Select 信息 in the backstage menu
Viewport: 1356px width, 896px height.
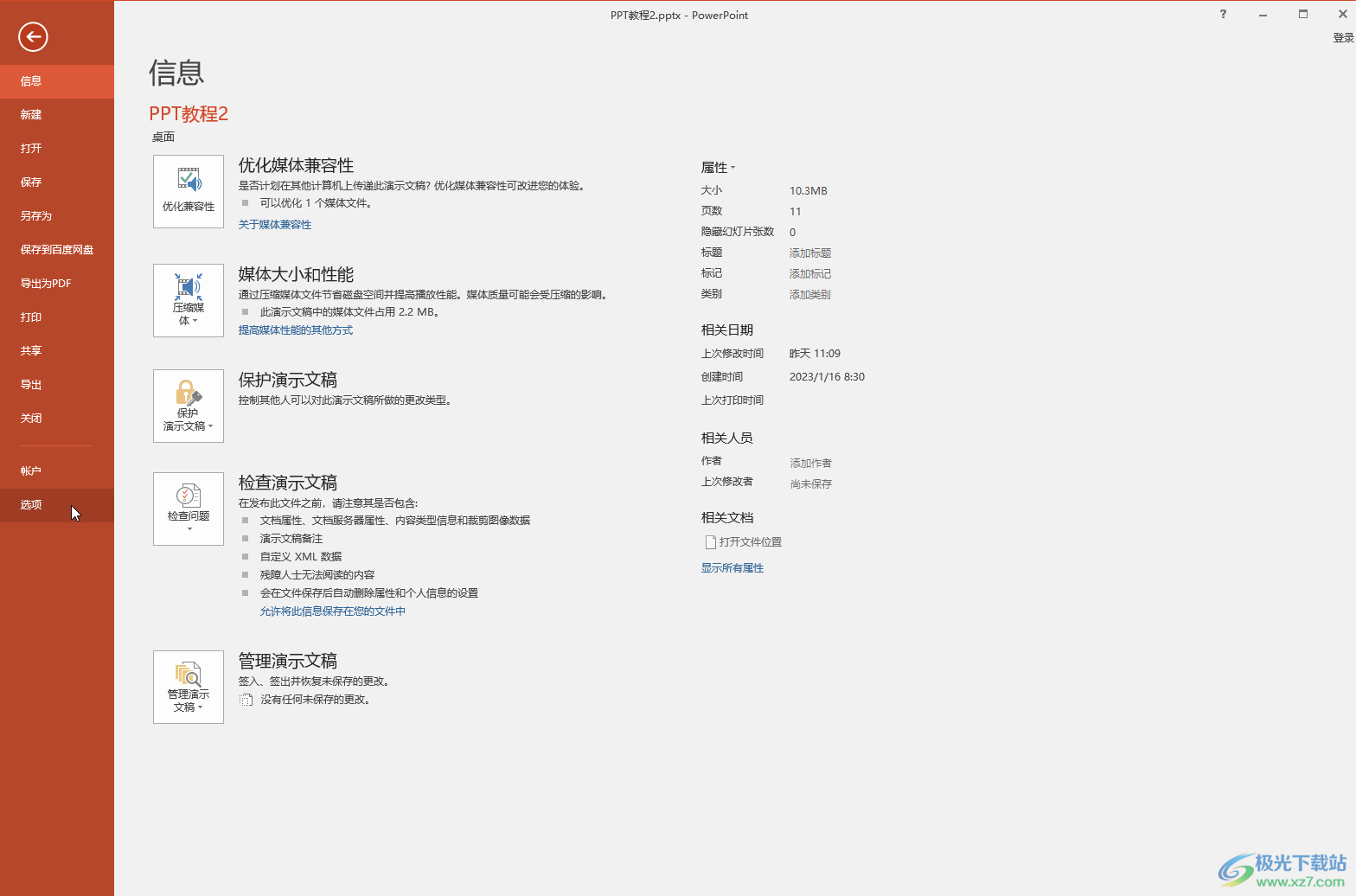pos(57,81)
